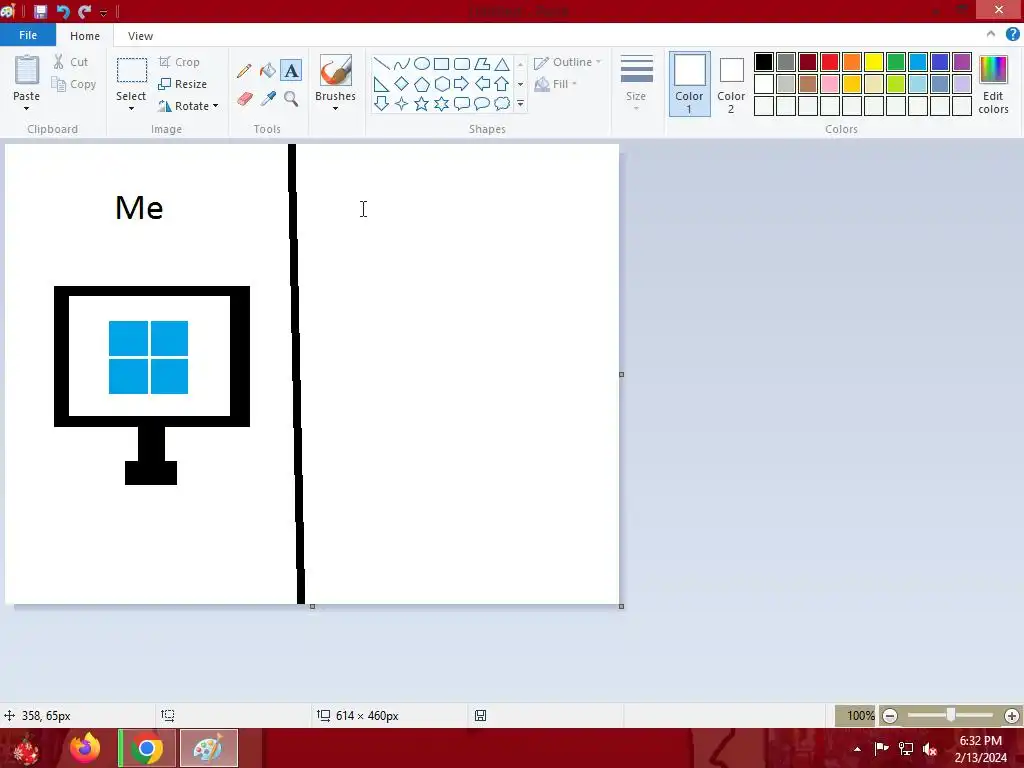1024x768 pixels.
Task: Choose the Rounded rectangular callout shape
Action: (462, 103)
